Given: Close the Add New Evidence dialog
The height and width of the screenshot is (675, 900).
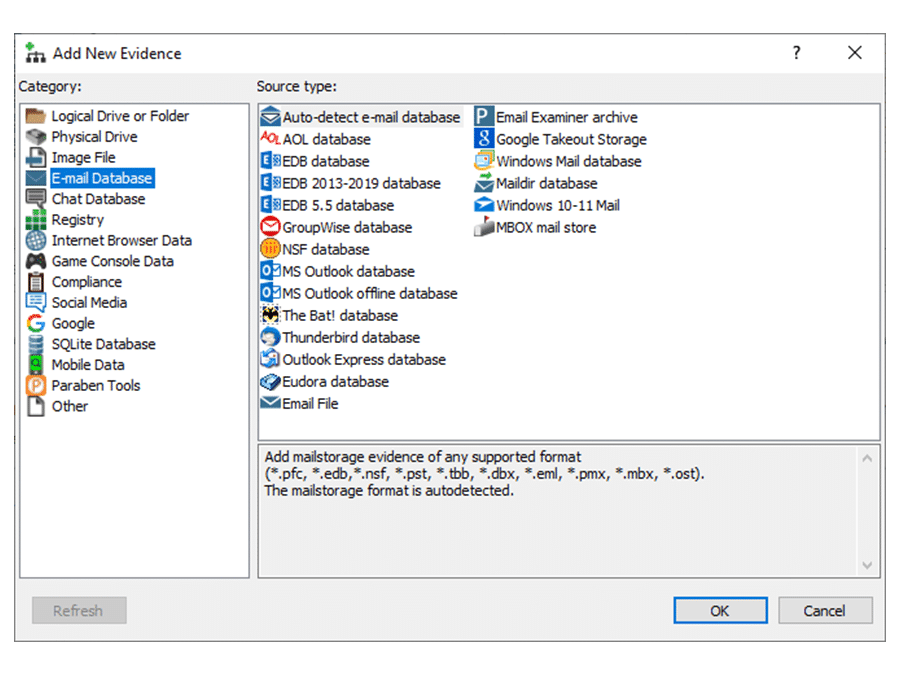Looking at the screenshot, I should tap(854, 53).
